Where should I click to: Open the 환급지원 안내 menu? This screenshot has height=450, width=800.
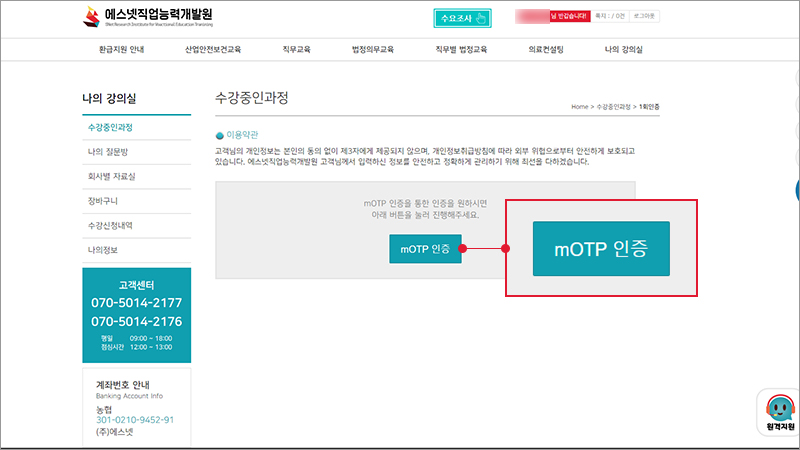coord(123,49)
